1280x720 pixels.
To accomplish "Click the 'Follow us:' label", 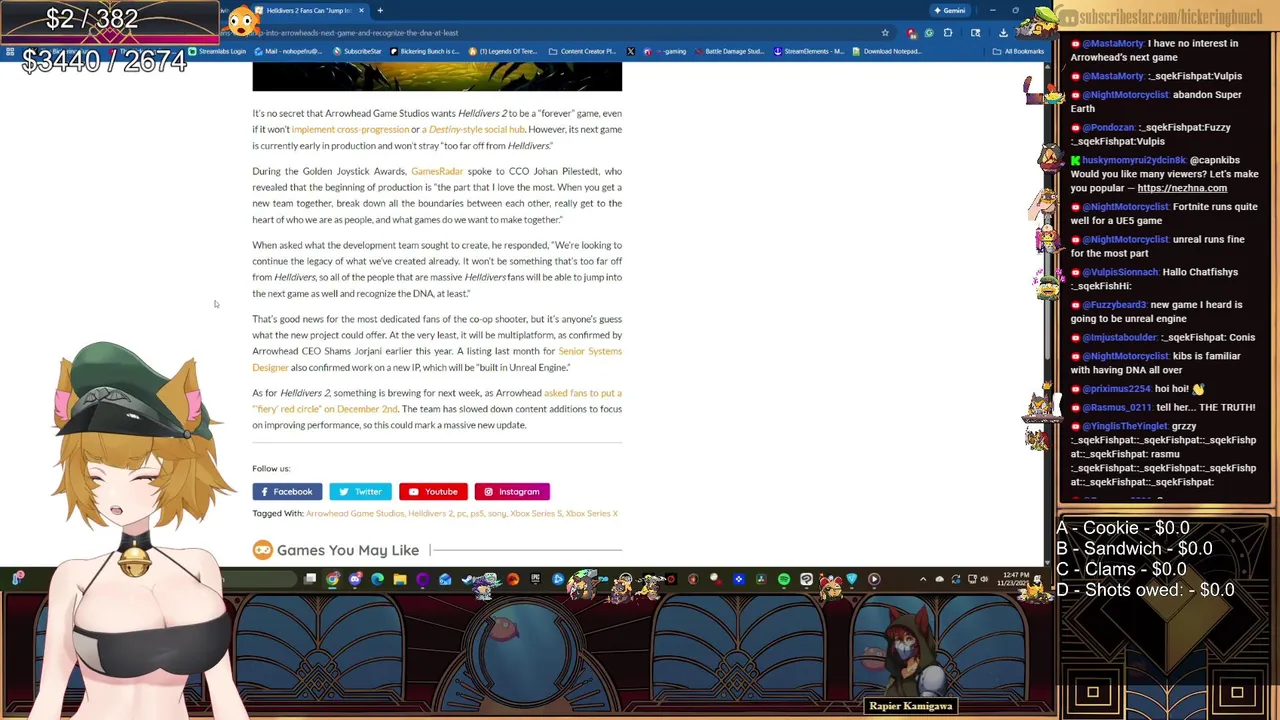I will tap(271, 468).
